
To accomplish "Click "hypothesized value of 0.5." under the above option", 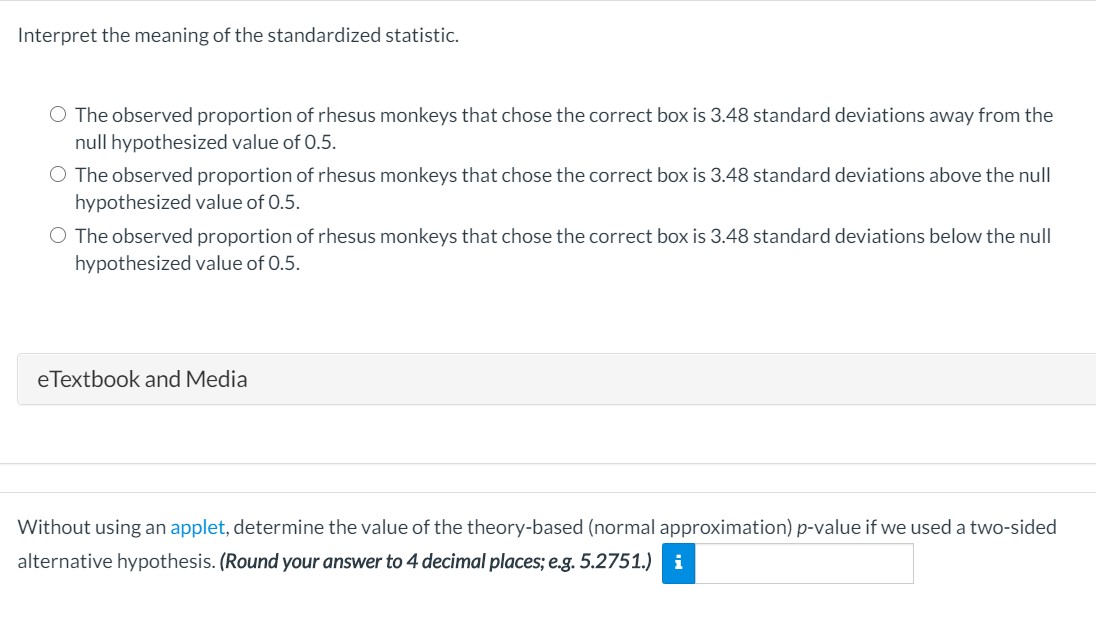I will [x=187, y=202].
